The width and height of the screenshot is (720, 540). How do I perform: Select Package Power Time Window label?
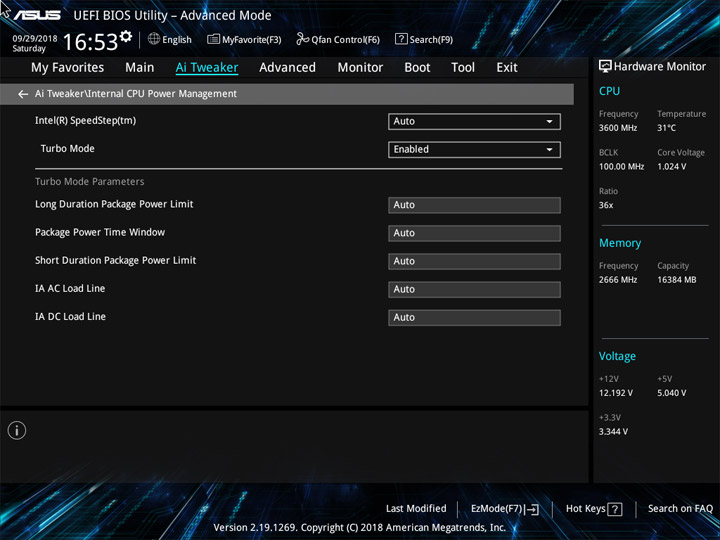100,232
